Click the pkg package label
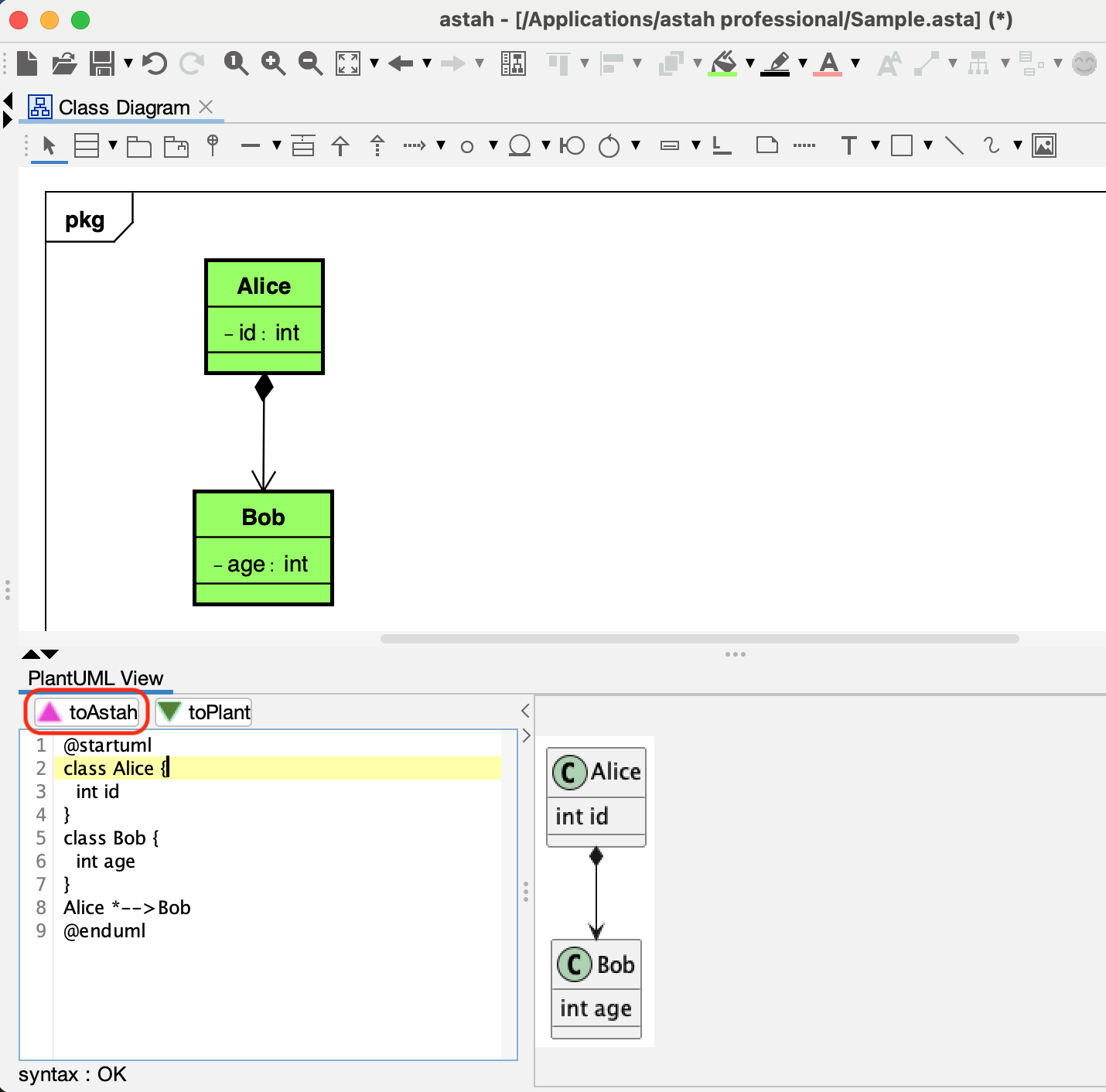 coord(85,220)
